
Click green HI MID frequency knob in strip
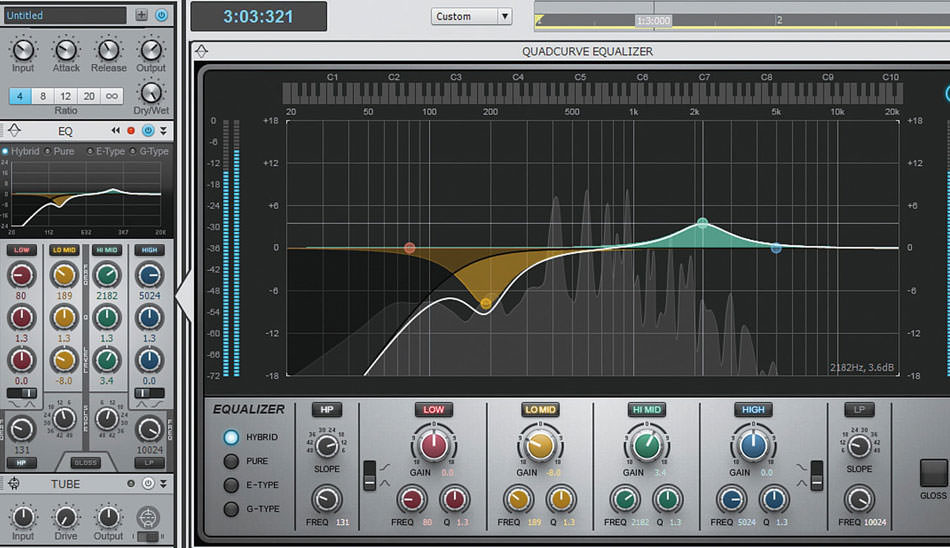107,275
